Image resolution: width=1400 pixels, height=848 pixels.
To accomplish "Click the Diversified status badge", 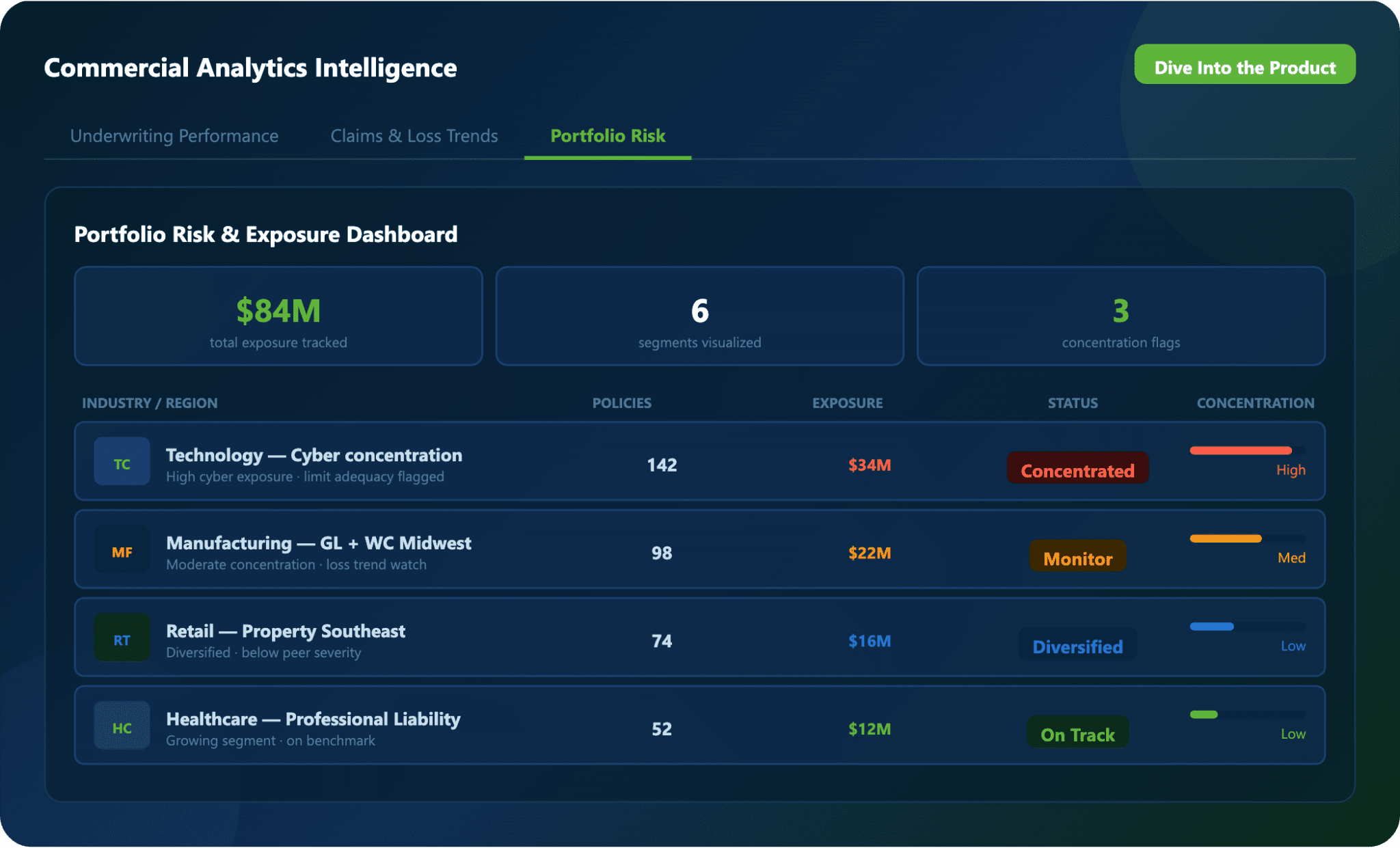I will click(1077, 645).
